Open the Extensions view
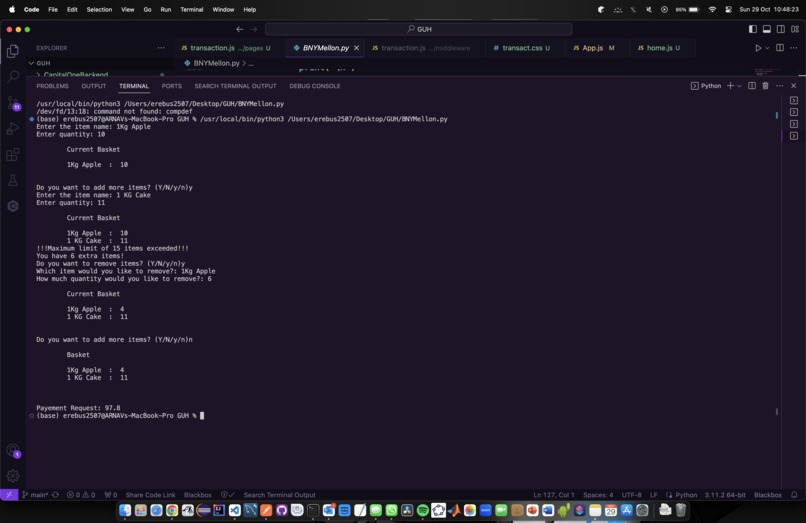The image size is (806, 523). tap(13, 154)
